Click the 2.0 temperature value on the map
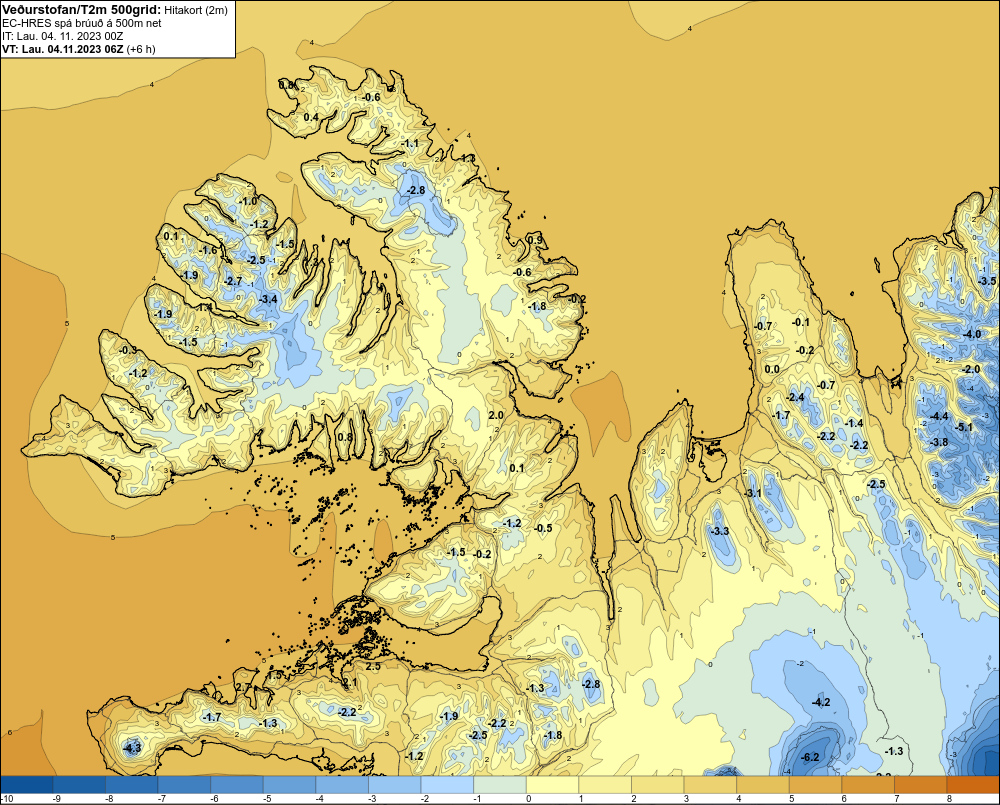 [x=496, y=415]
